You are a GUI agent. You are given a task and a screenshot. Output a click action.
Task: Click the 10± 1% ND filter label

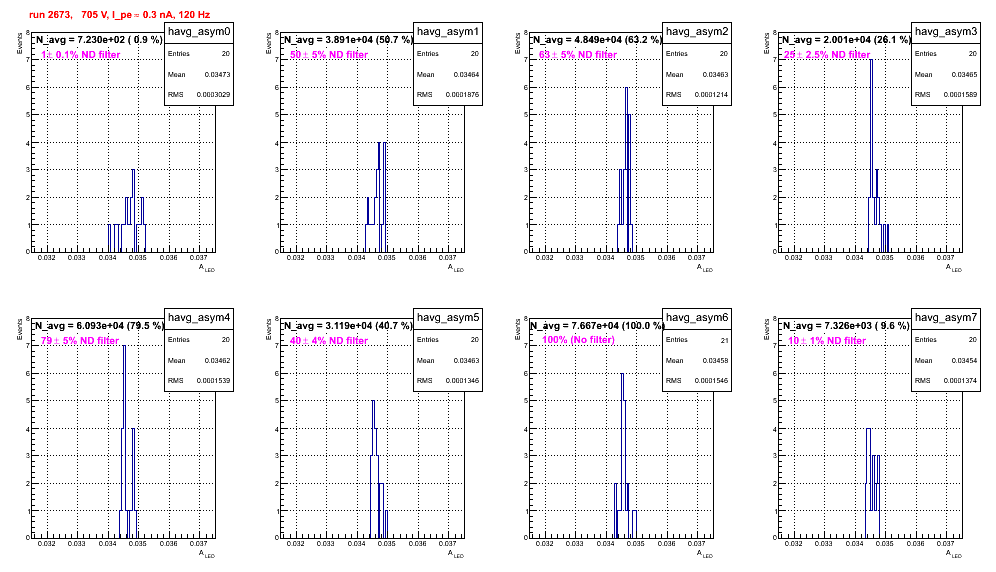(827, 341)
